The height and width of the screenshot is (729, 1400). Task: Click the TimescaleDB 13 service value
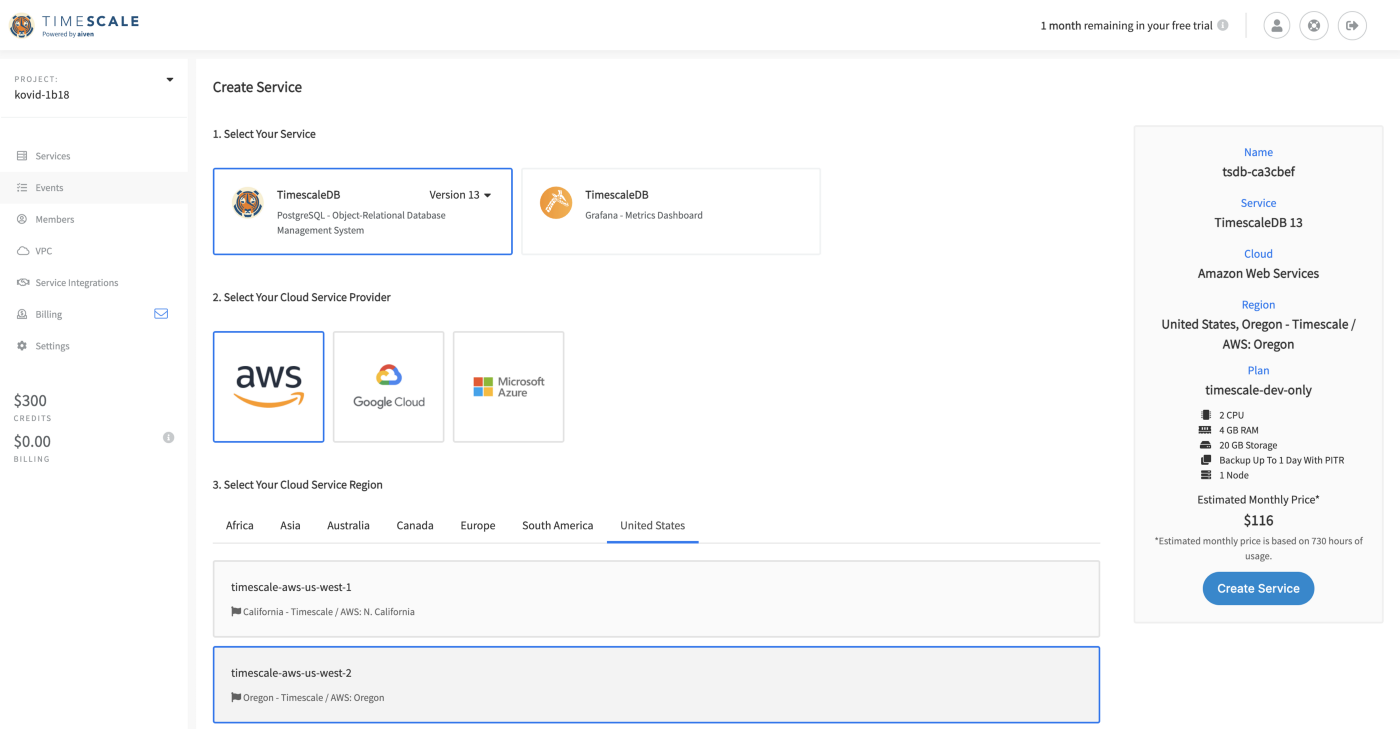1258,223
